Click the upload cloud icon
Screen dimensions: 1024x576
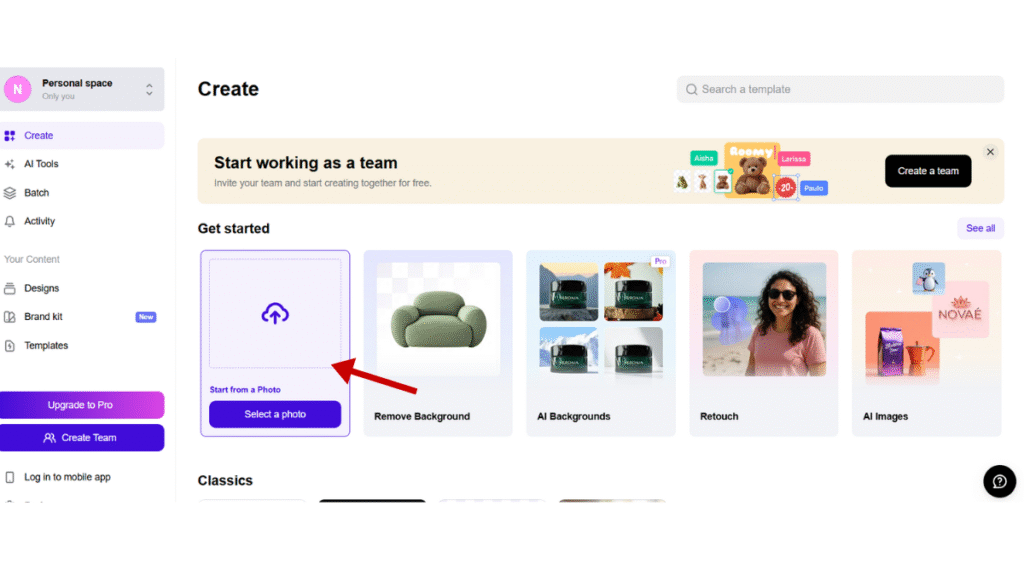pos(275,314)
